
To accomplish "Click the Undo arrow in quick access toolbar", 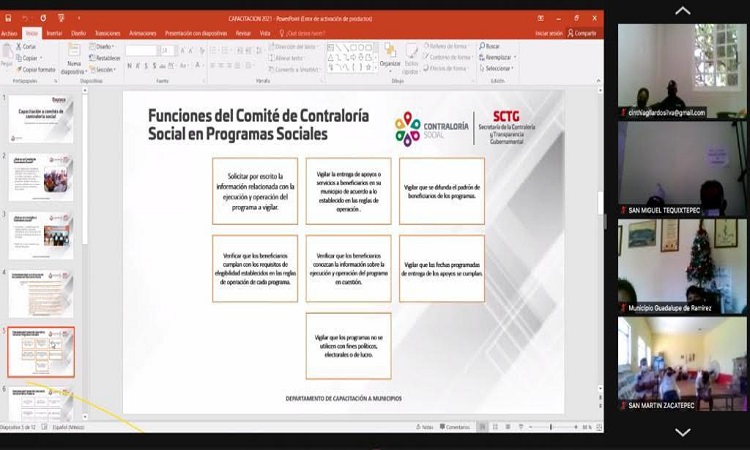I will click(26, 17).
